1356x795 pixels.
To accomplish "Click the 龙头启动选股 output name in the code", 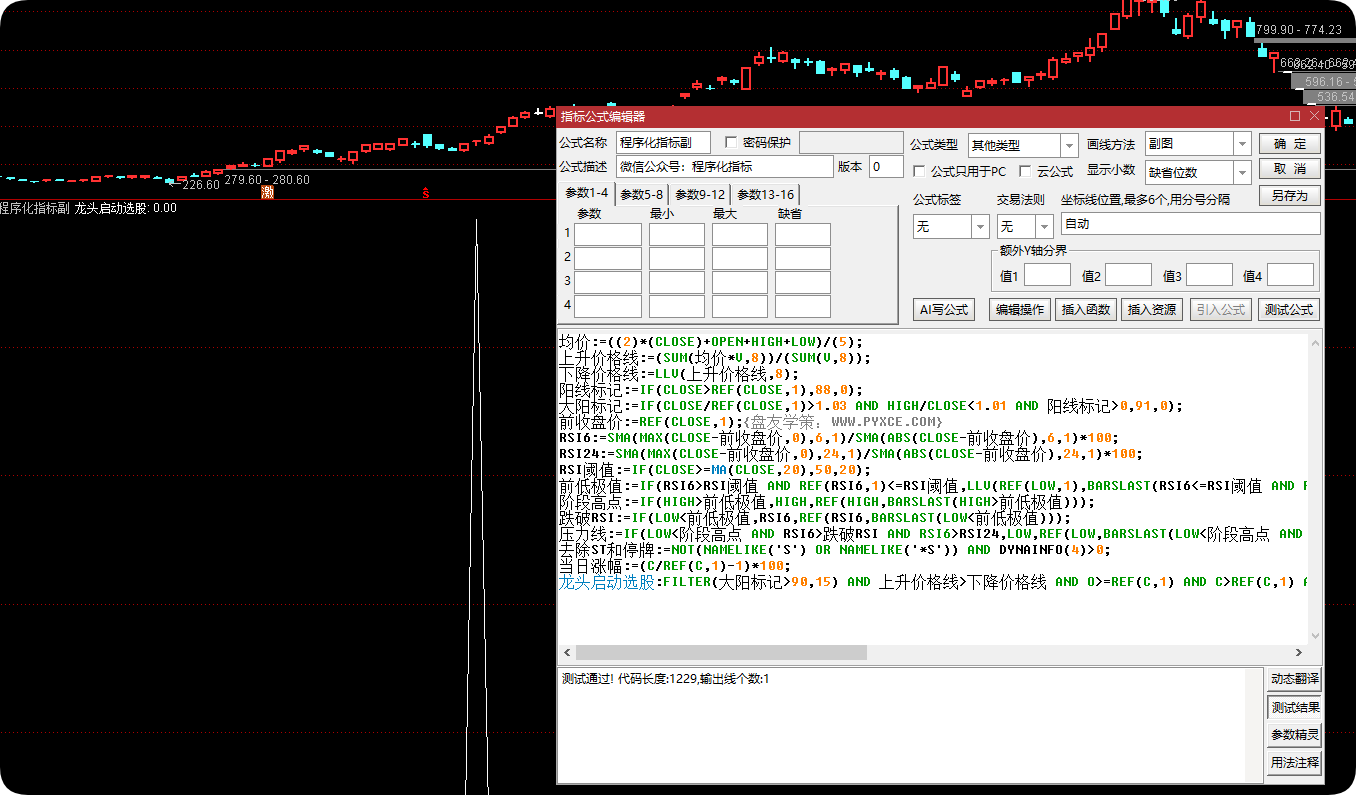I will pos(606,582).
